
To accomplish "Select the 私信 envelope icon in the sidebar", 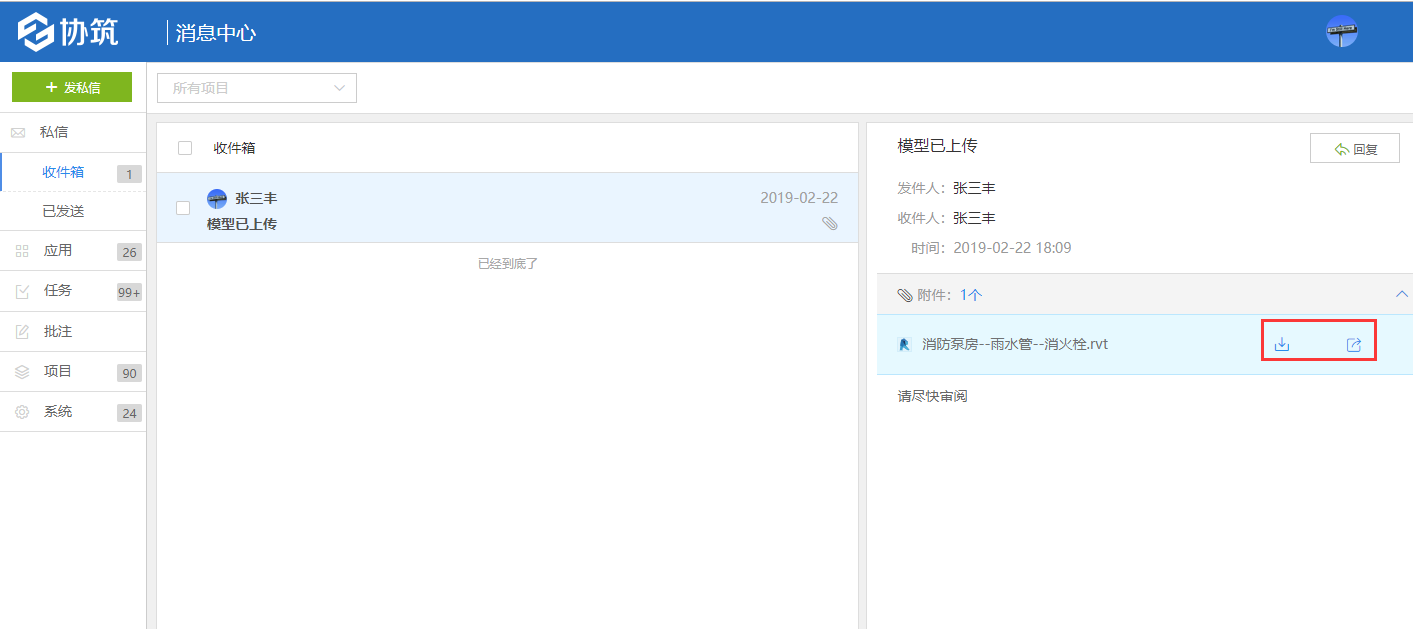I will click(16, 131).
